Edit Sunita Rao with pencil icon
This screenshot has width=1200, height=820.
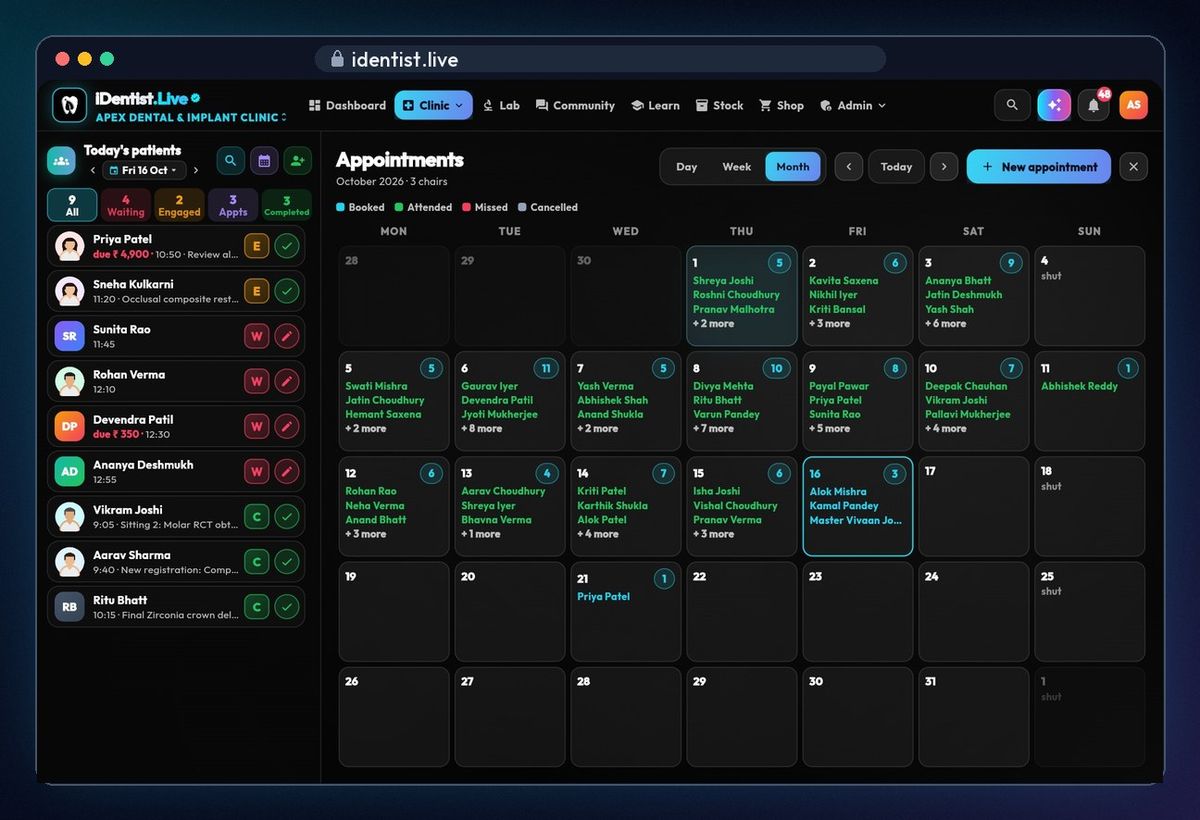[287, 336]
